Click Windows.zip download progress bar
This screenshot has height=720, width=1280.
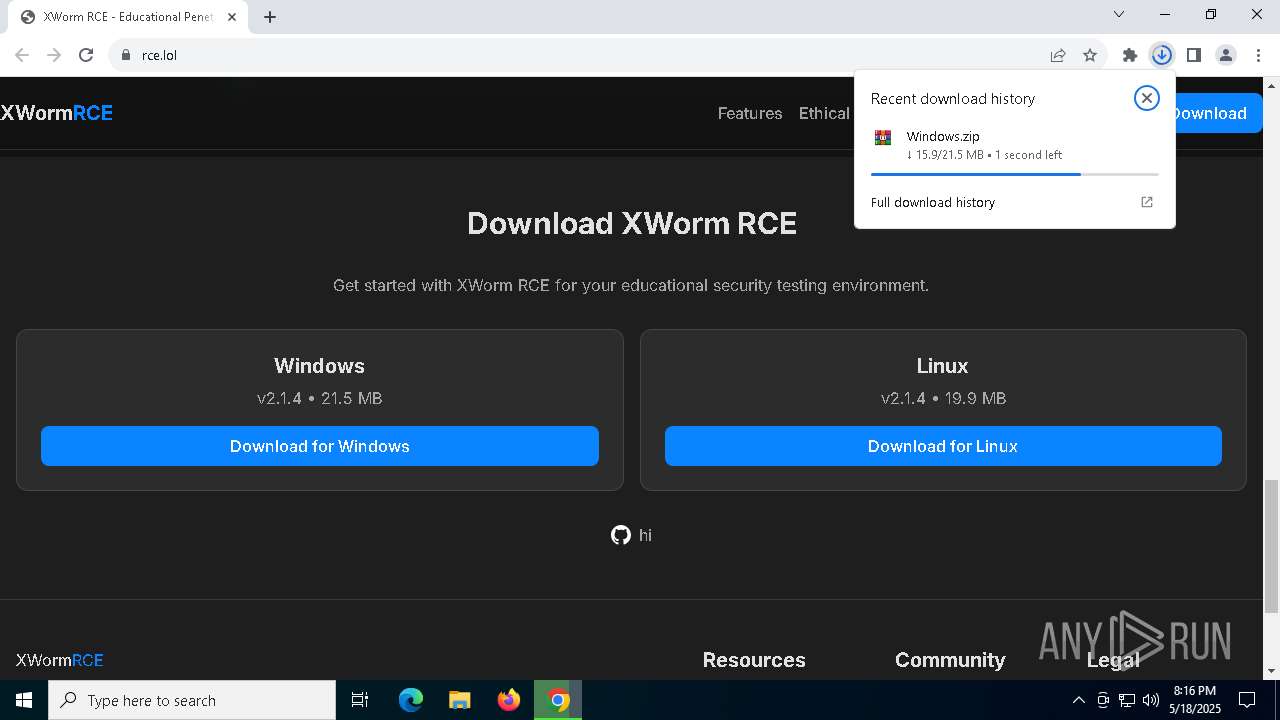tap(1014, 174)
